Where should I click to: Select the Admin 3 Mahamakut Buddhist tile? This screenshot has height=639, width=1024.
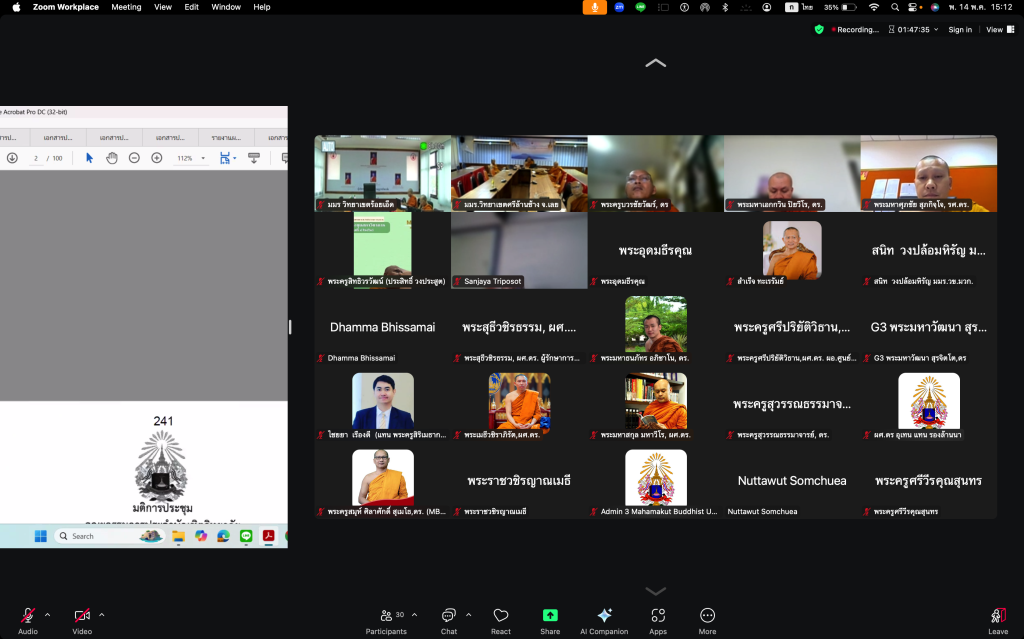click(x=656, y=480)
